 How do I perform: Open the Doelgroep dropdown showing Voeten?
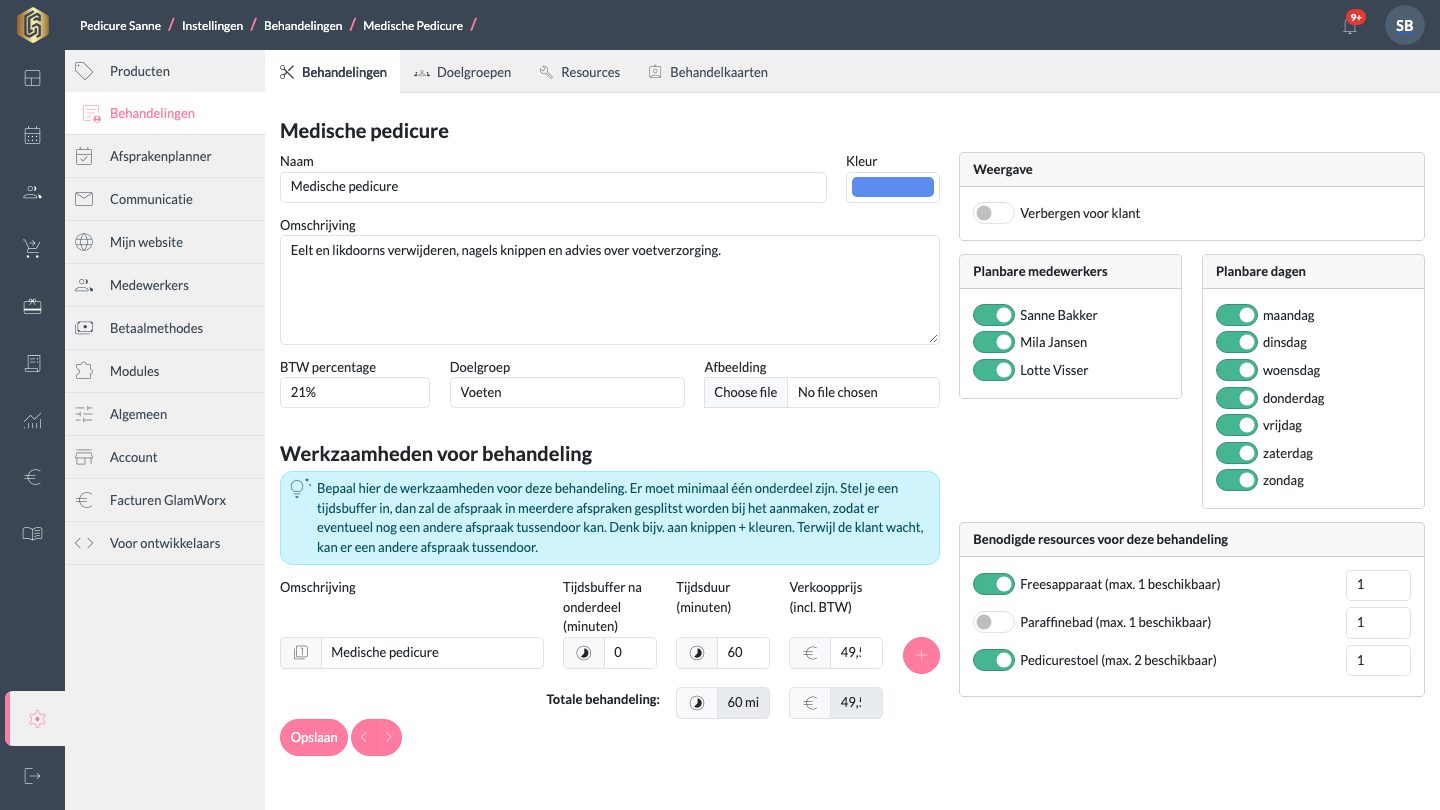click(x=567, y=392)
